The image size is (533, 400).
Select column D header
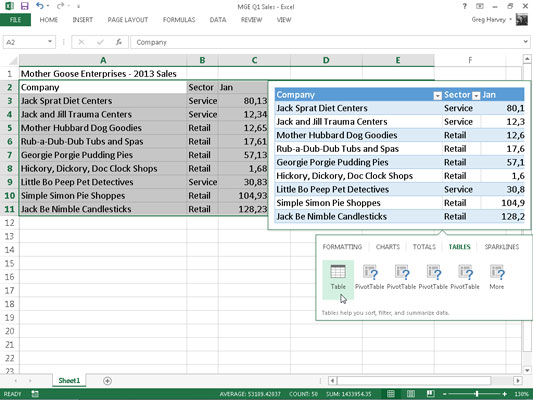tap(326, 60)
